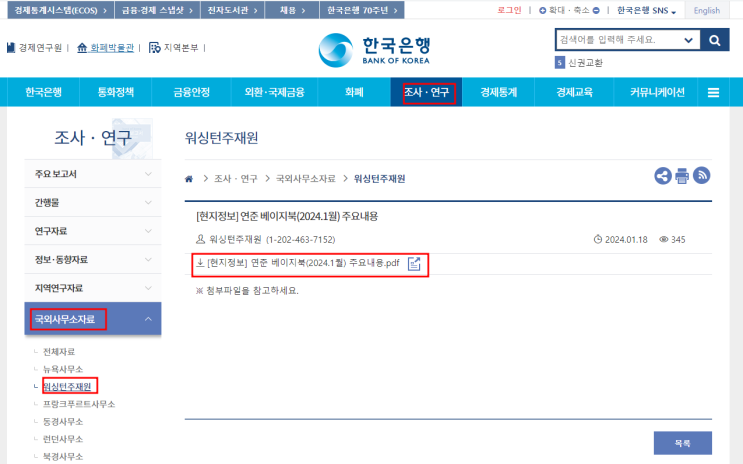Click the RSS feed icon
This screenshot has height=464, width=743.
[x=702, y=175]
